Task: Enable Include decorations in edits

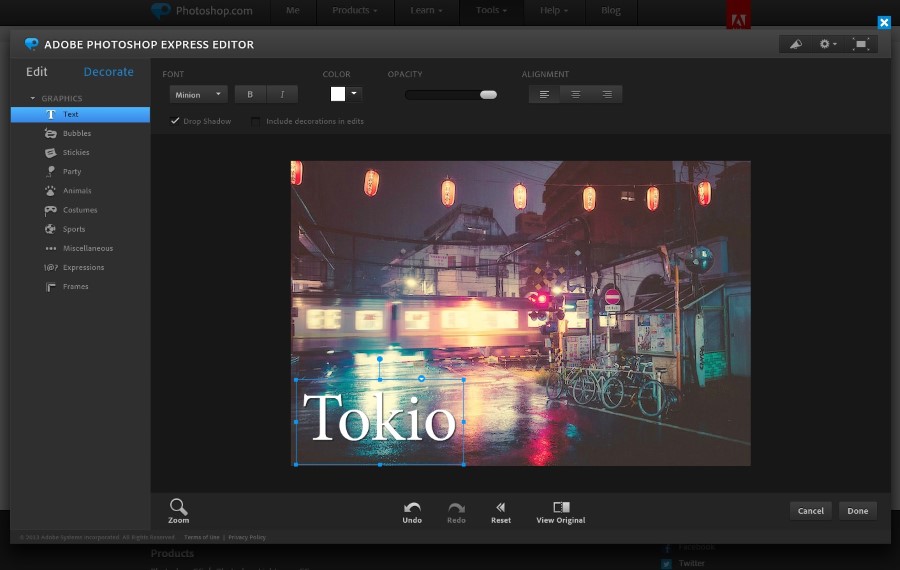Action: (x=256, y=121)
